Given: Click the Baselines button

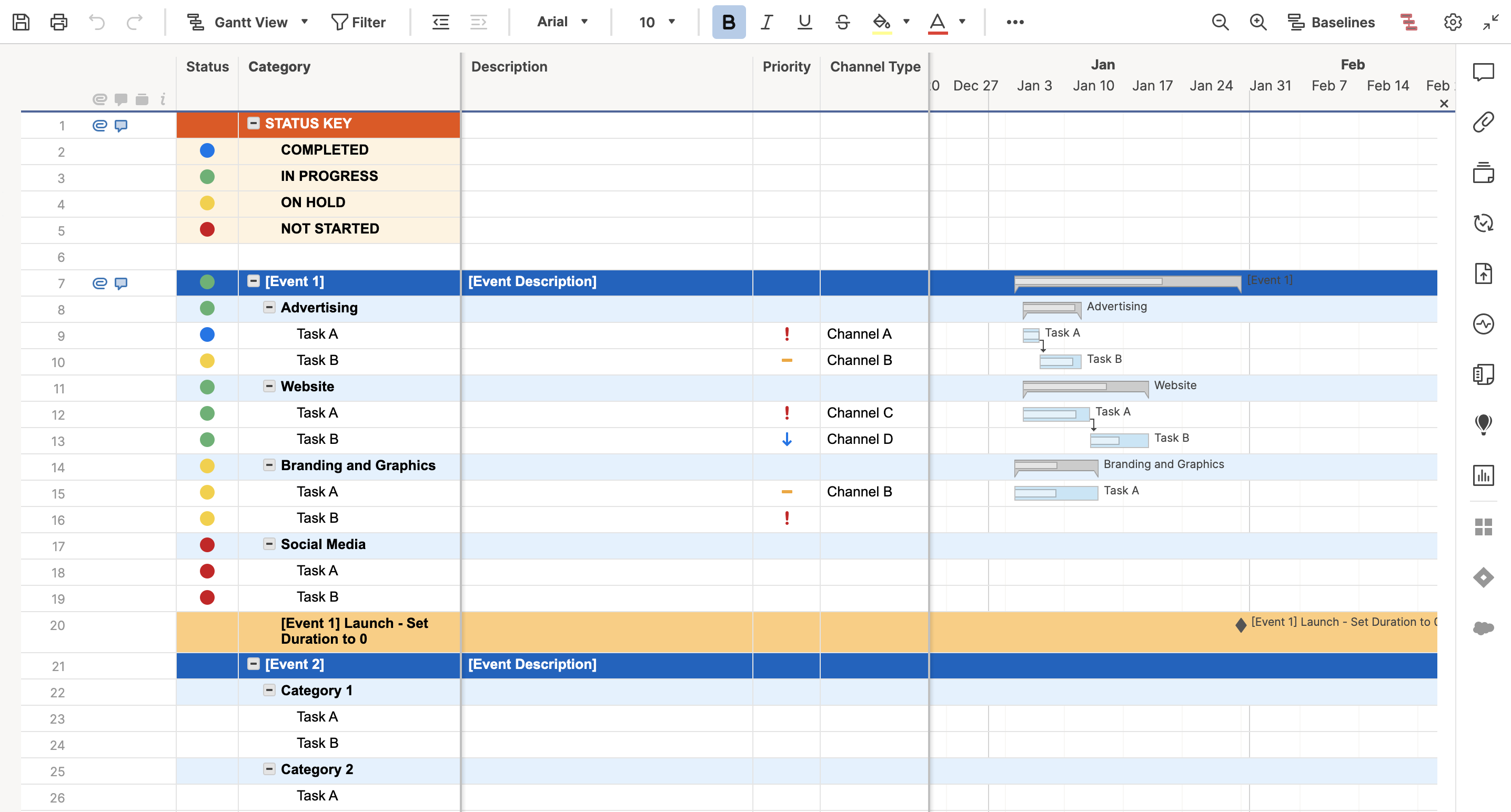Looking at the screenshot, I should click(1331, 22).
